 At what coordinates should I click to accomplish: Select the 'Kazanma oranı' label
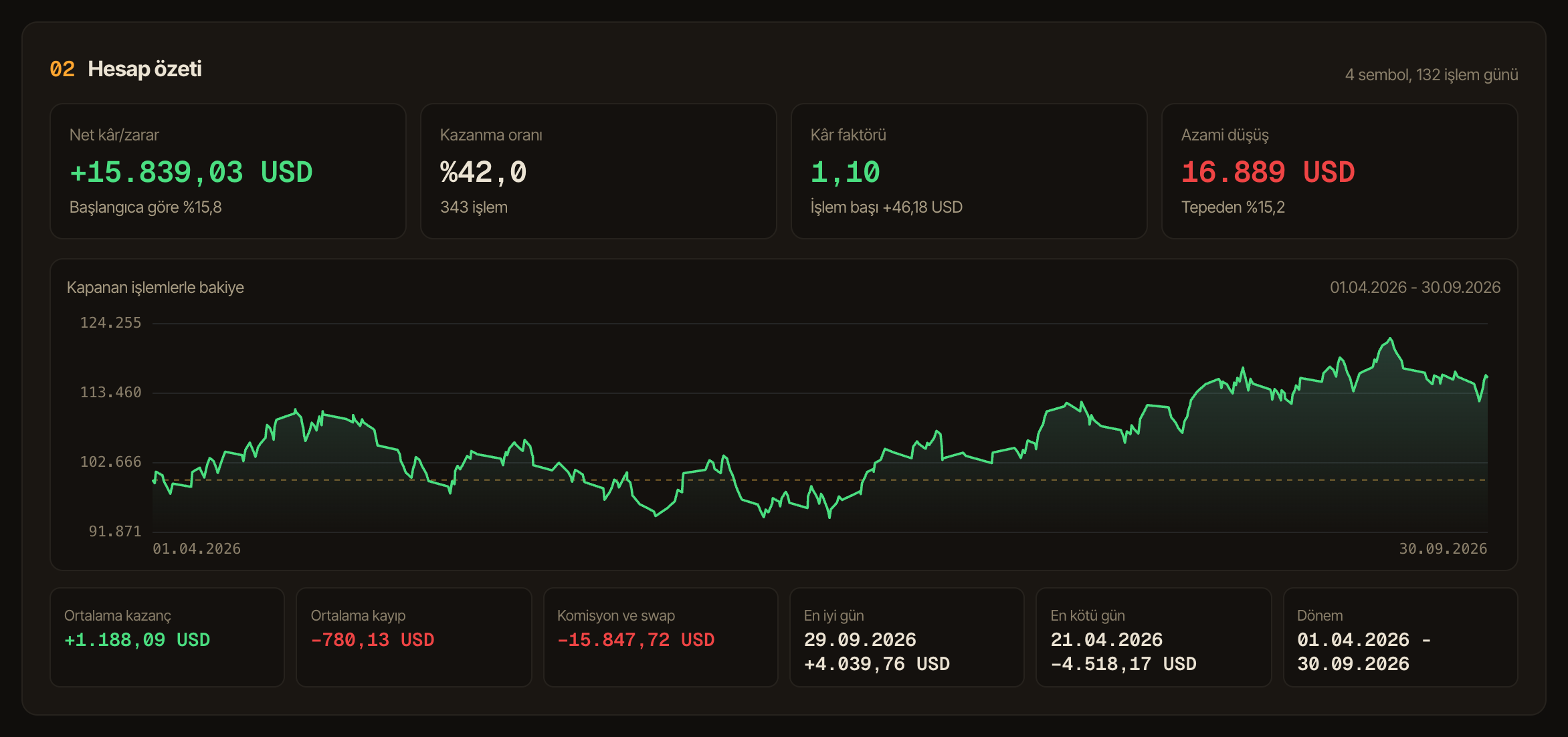491,135
